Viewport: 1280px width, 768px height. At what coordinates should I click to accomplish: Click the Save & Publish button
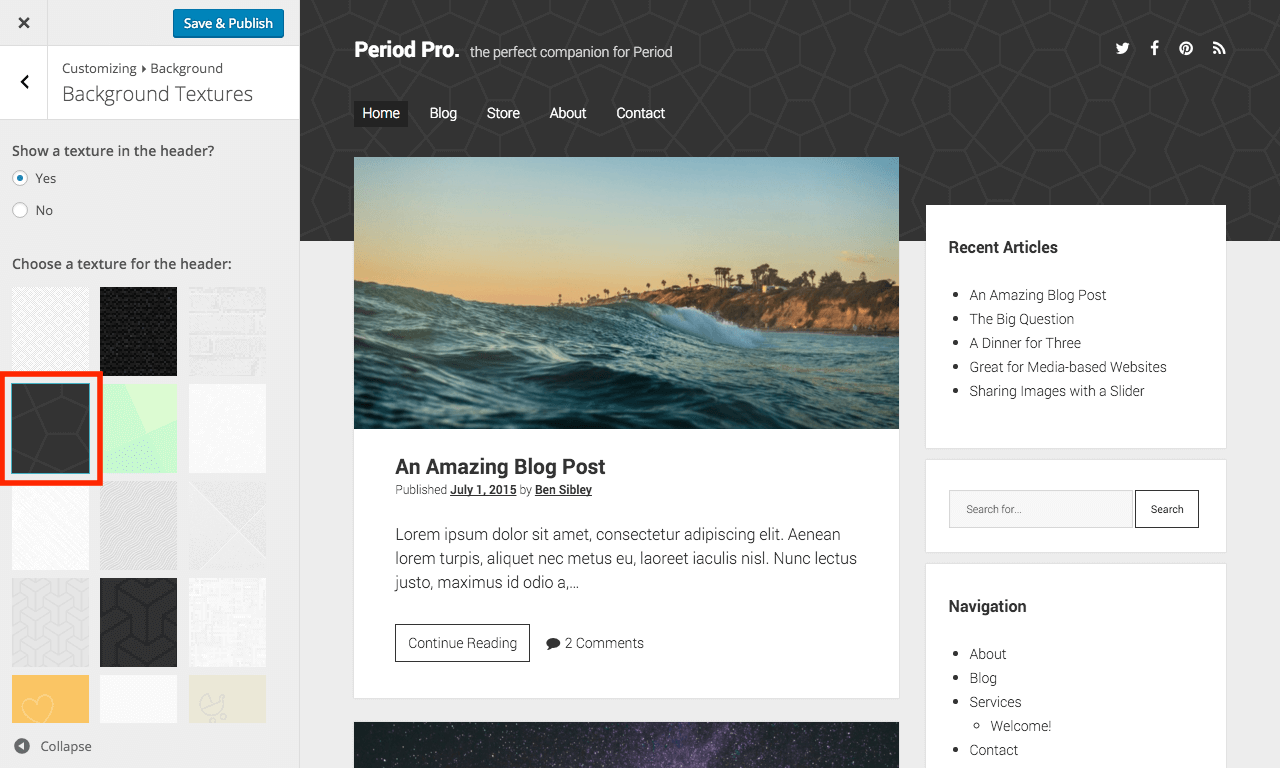tap(228, 23)
